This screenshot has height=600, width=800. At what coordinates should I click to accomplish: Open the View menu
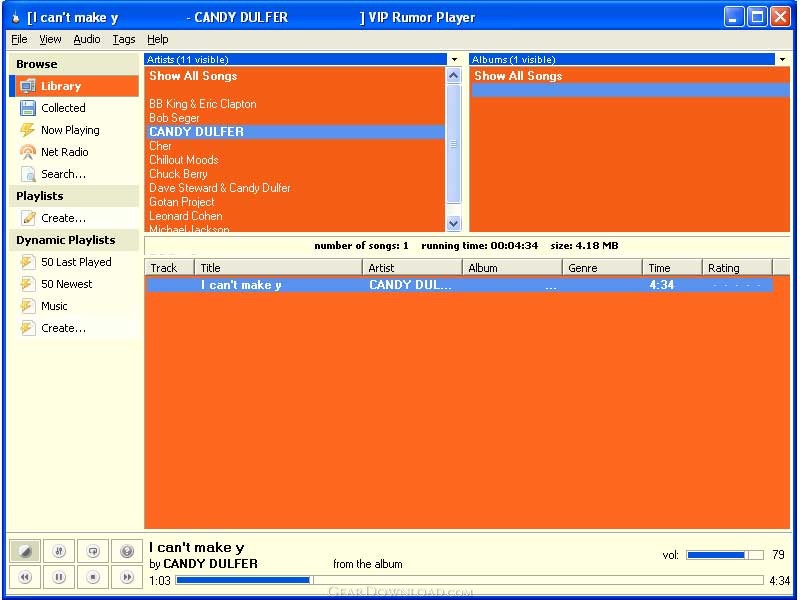point(50,39)
